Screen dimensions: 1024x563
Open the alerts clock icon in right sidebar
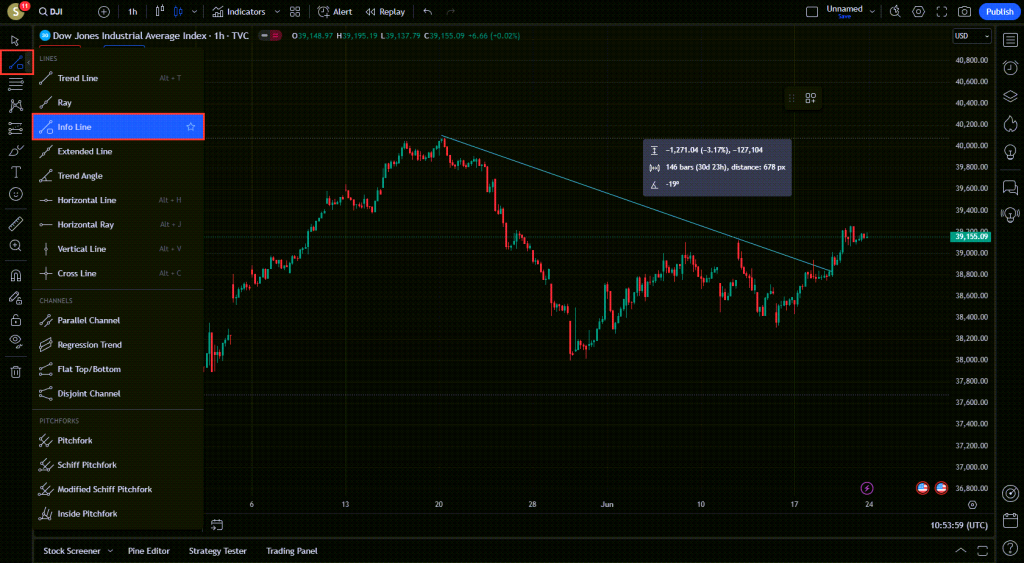coord(1010,68)
